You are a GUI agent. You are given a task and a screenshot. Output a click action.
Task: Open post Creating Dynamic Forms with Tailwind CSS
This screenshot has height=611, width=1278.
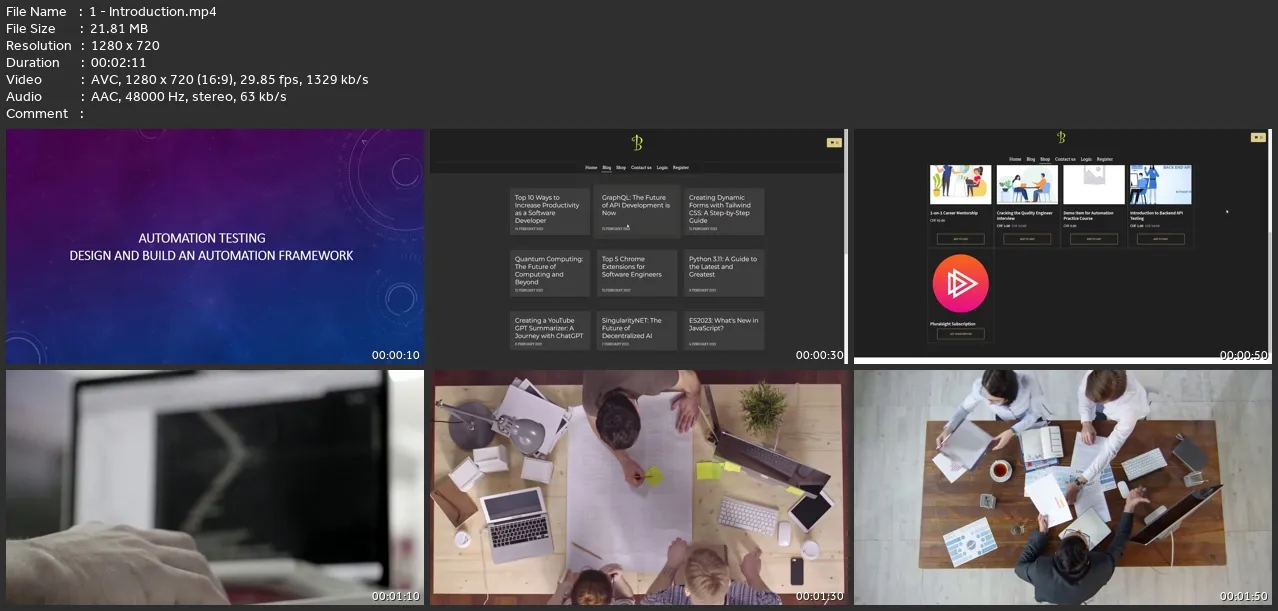click(x=724, y=211)
